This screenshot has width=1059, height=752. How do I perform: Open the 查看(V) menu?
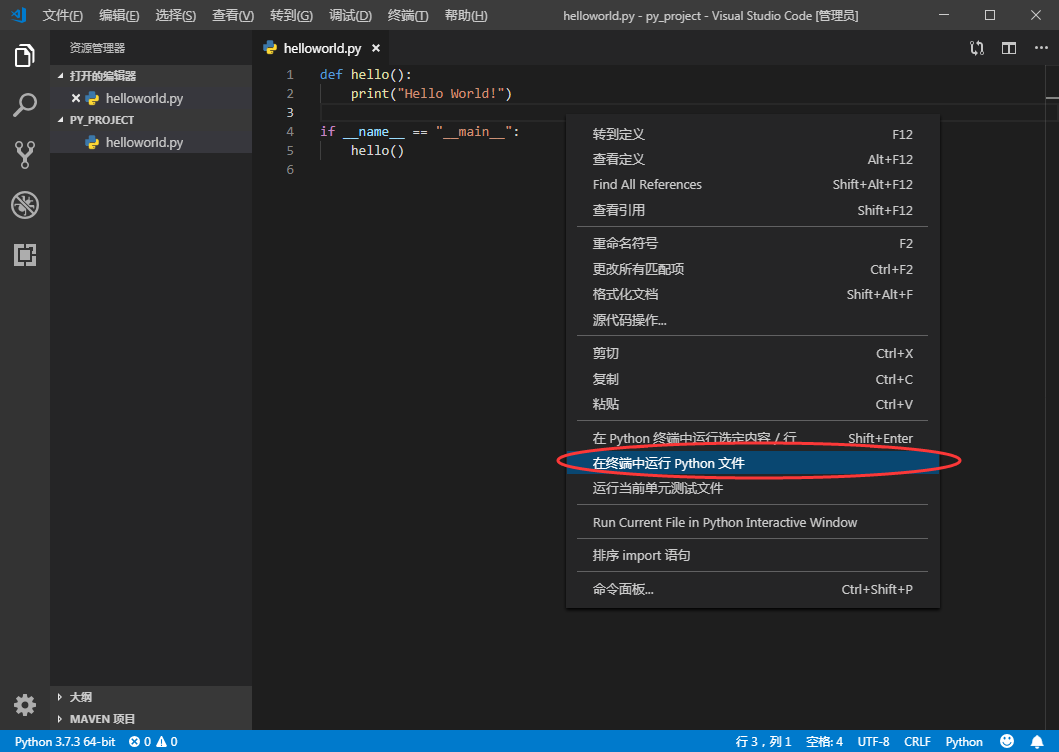coord(233,15)
